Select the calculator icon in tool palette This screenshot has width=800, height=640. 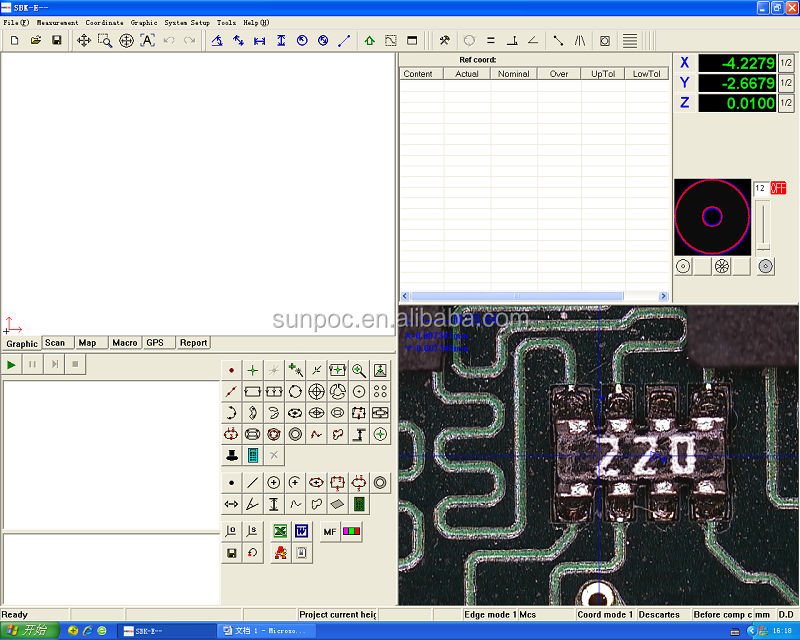click(x=253, y=455)
